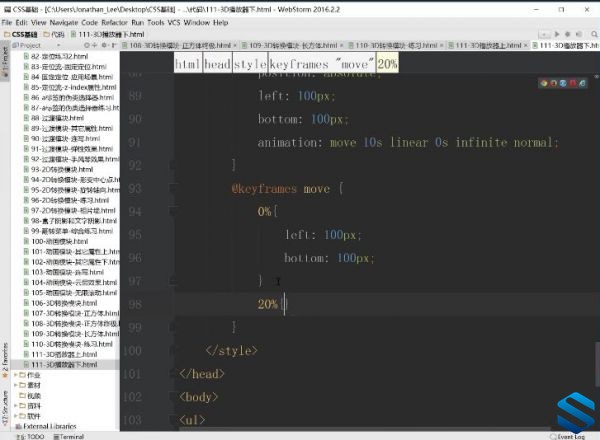
Task: Click the style breadcrumb in editor
Action: [x=250, y=64]
